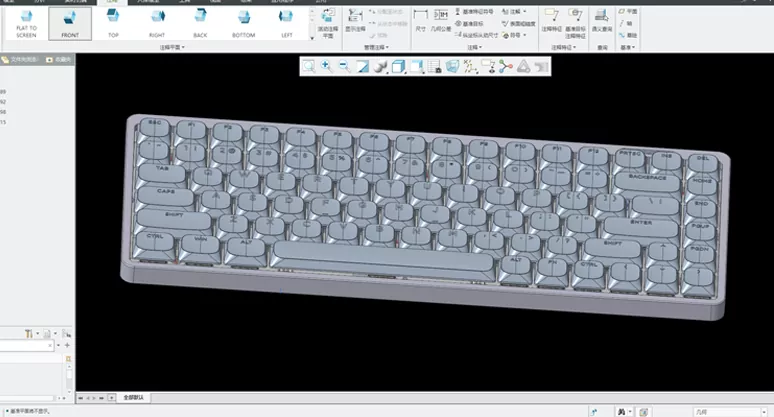Select the BACK annotation plane
Image resolution: width=774 pixels, height=417 pixels.
[x=200, y=24]
